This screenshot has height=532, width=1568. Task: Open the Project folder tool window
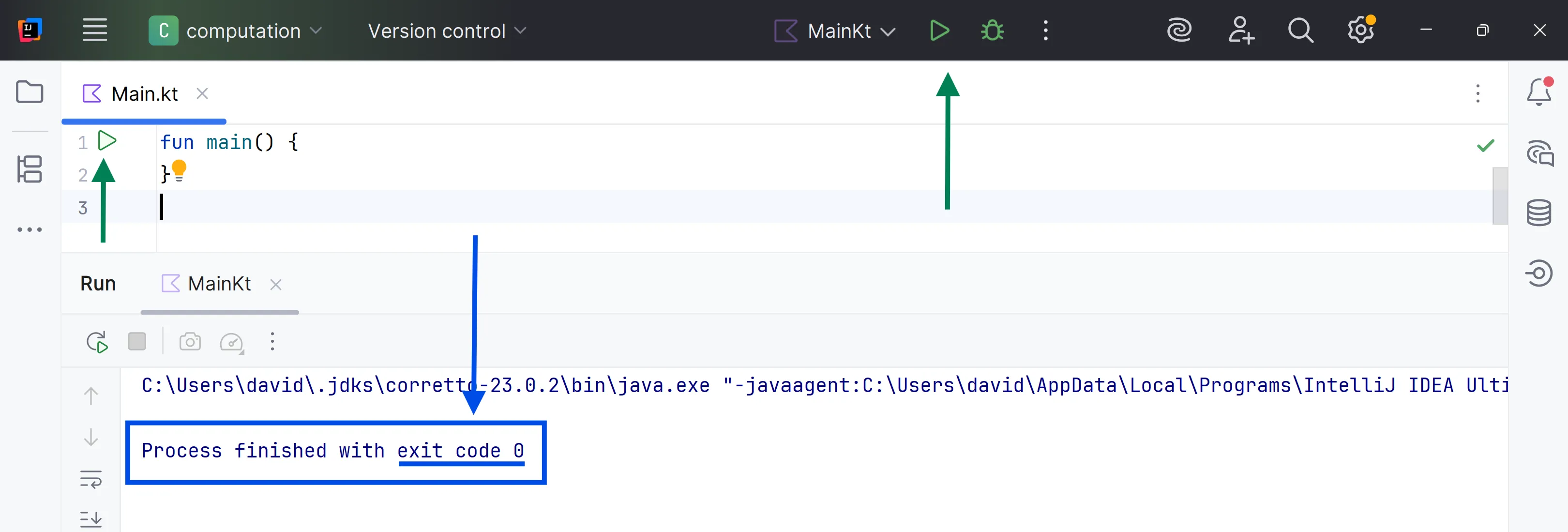29,92
